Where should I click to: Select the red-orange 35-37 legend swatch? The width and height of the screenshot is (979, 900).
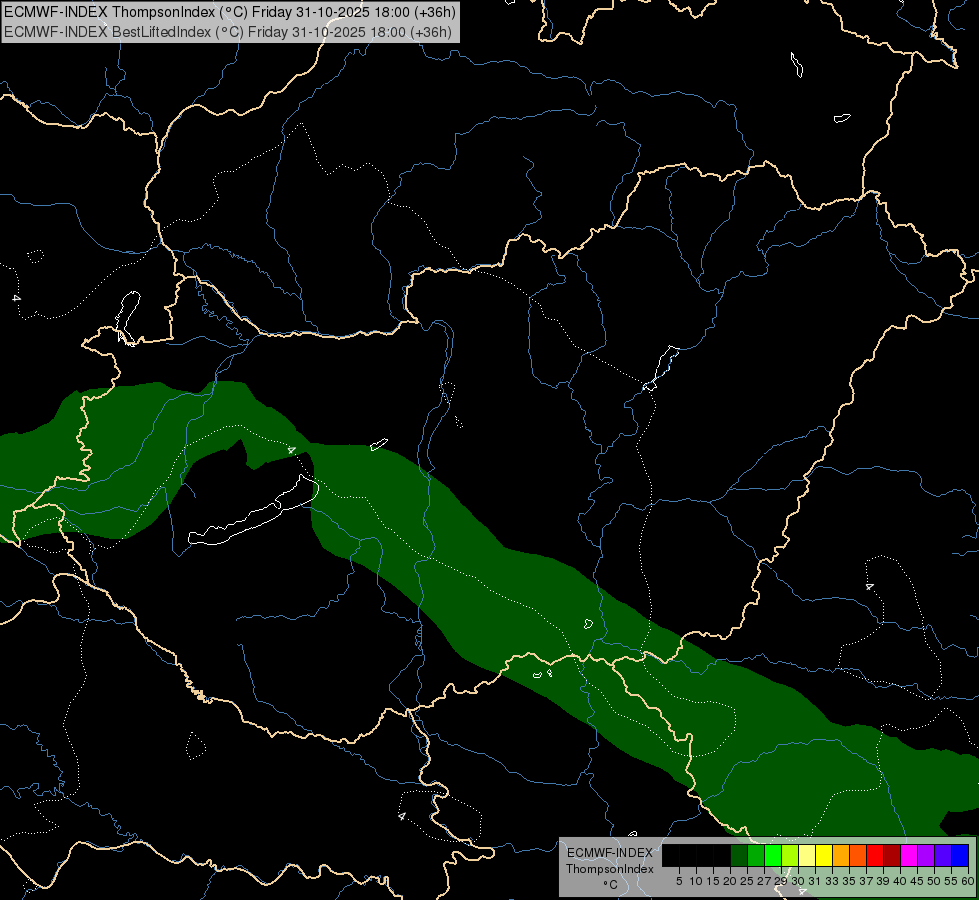pyautogui.click(x=858, y=855)
